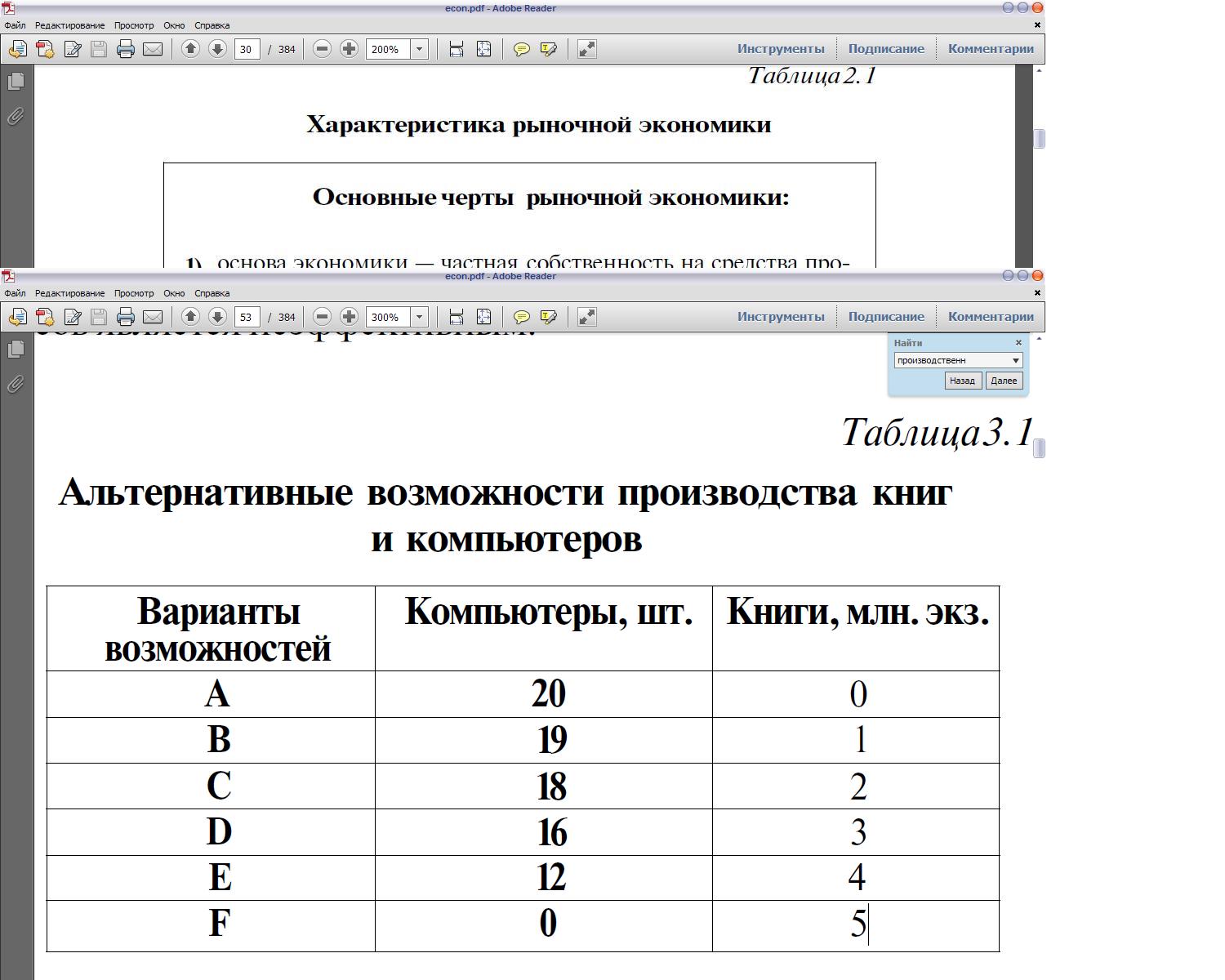The width and height of the screenshot is (1225, 980).
Task: Open Редактирование menu in the page-30 window
Action: [x=69, y=25]
